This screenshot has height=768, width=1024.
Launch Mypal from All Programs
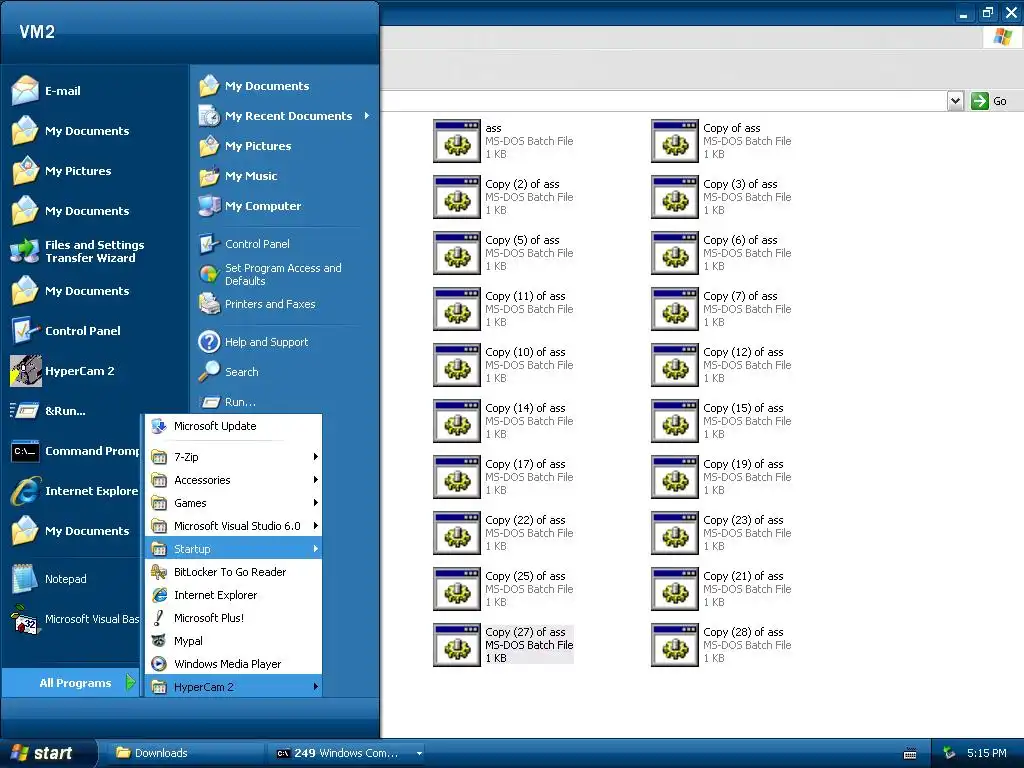click(234, 641)
